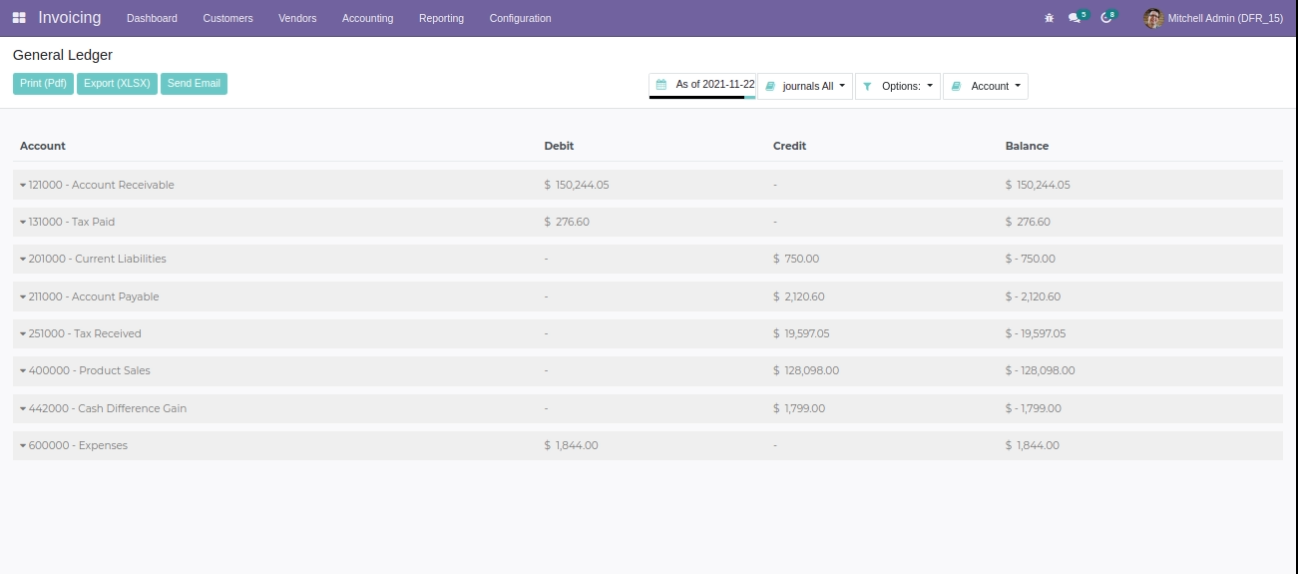Expand the 251000 Tax Received row
Screen dimensions: 1298x574
click(85, 334)
